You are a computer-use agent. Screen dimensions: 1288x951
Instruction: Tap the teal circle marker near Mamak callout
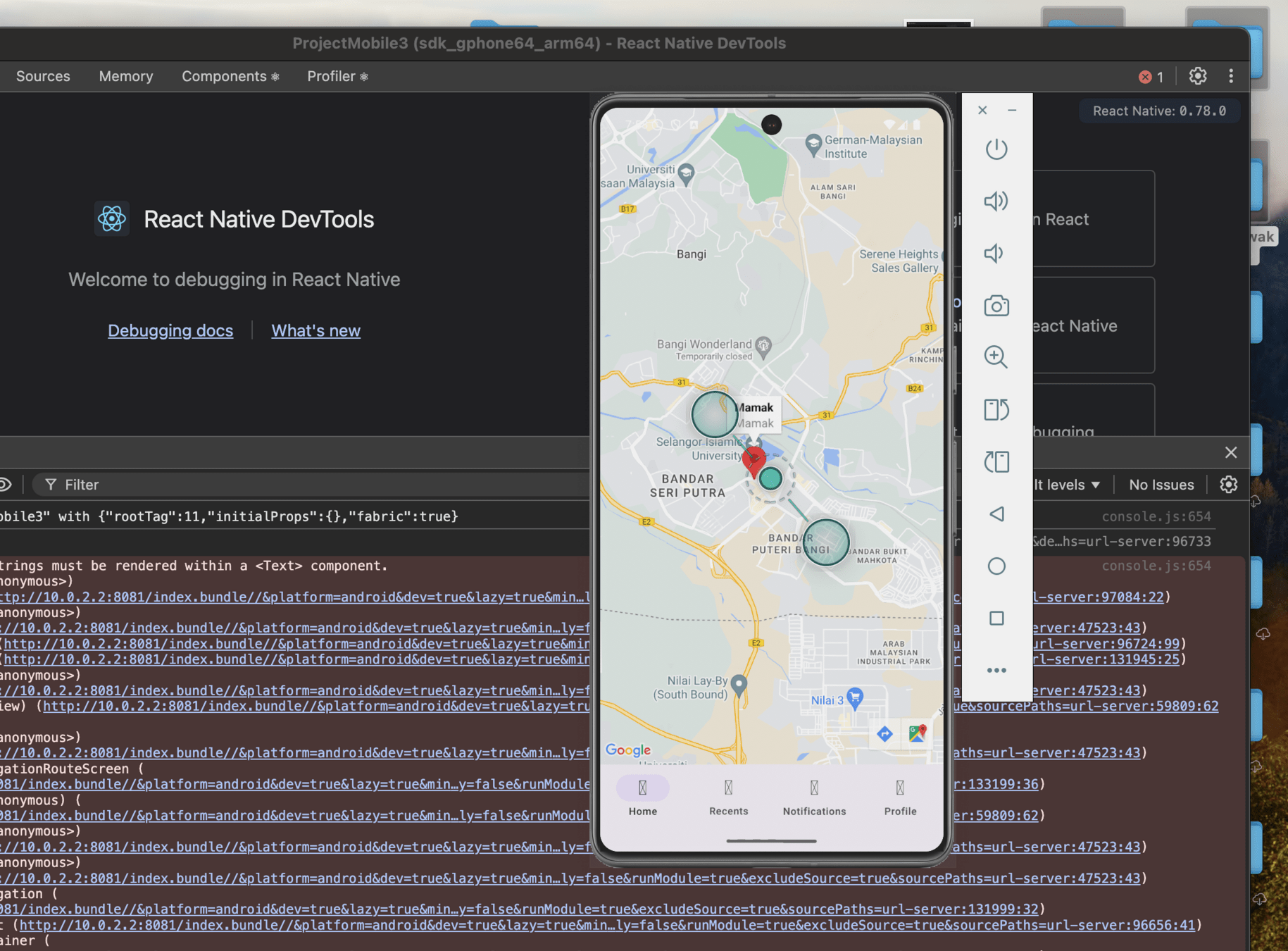(715, 414)
